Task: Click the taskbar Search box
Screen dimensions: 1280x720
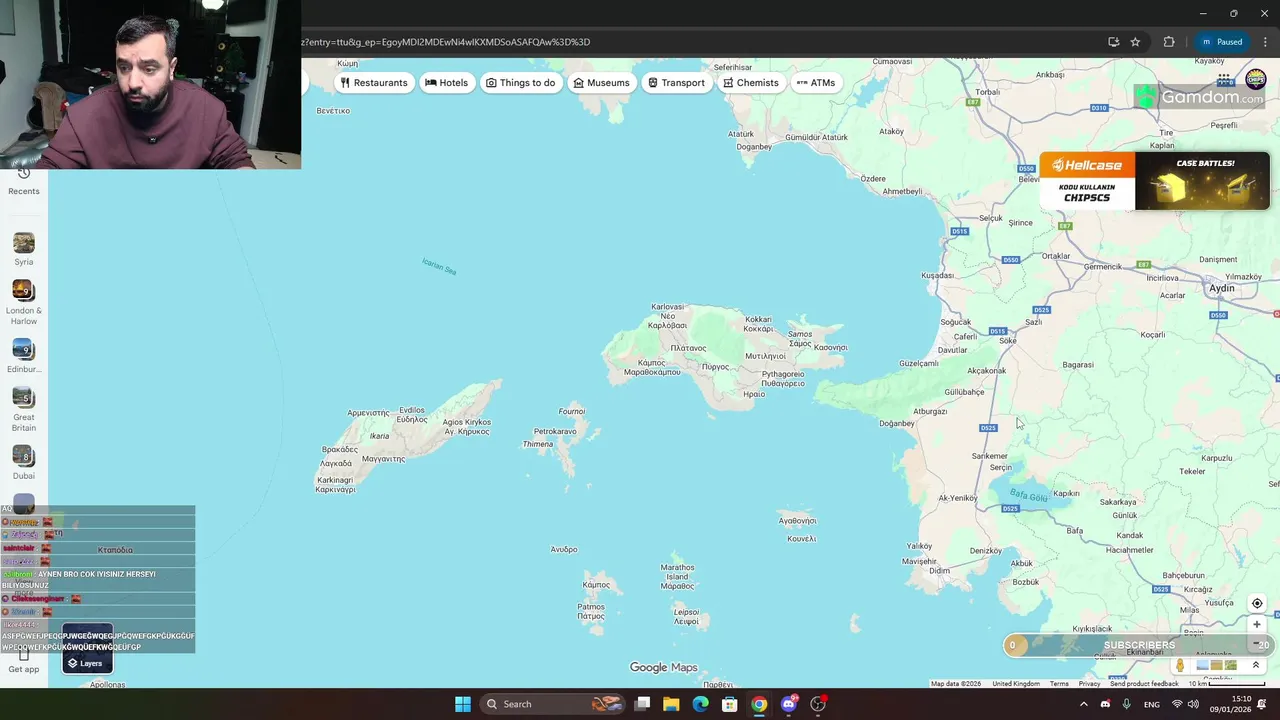Action: pyautogui.click(x=550, y=704)
